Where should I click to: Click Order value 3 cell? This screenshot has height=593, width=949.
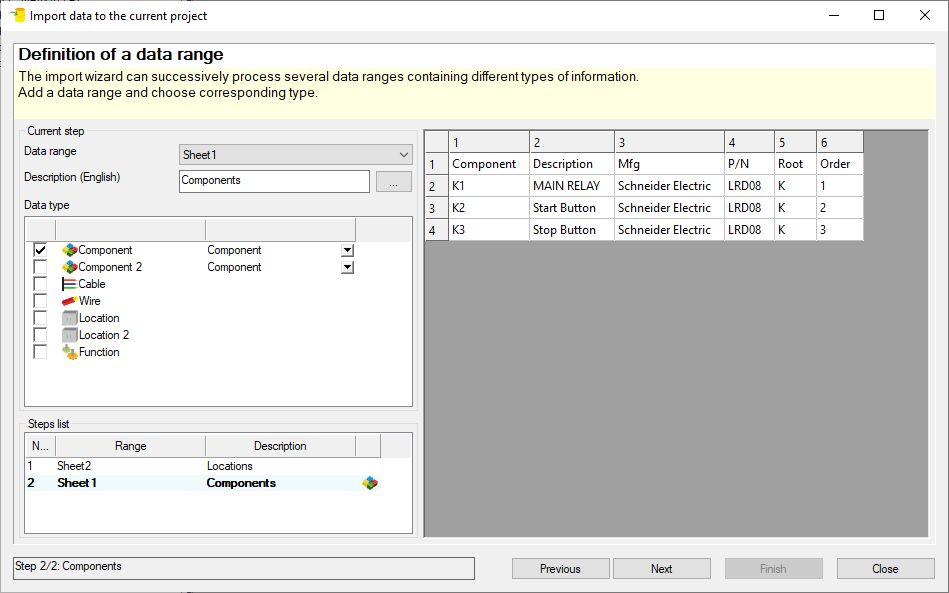point(840,230)
